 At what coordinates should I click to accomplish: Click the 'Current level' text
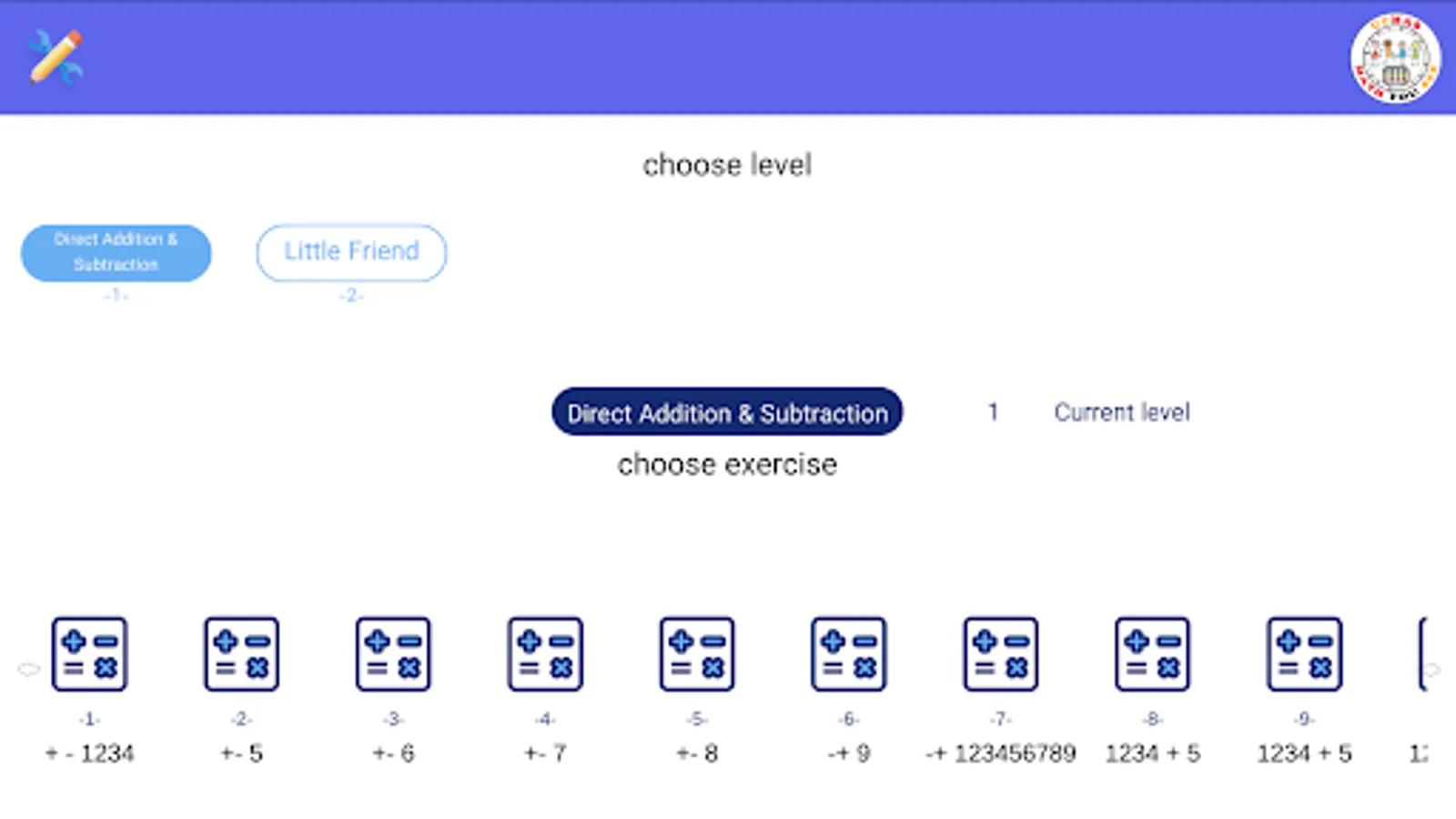click(x=1121, y=412)
